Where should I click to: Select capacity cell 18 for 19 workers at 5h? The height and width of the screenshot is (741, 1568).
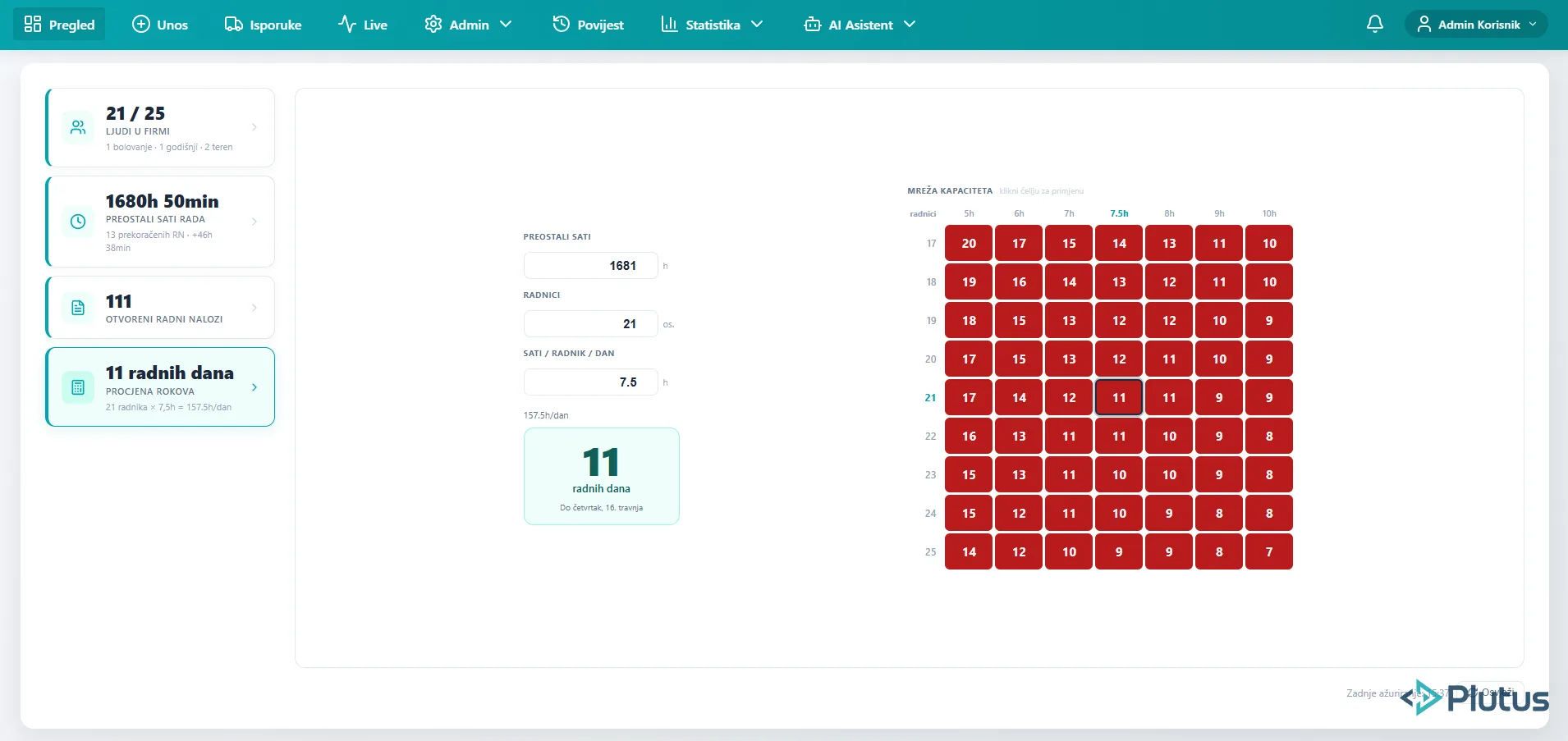tap(969, 320)
